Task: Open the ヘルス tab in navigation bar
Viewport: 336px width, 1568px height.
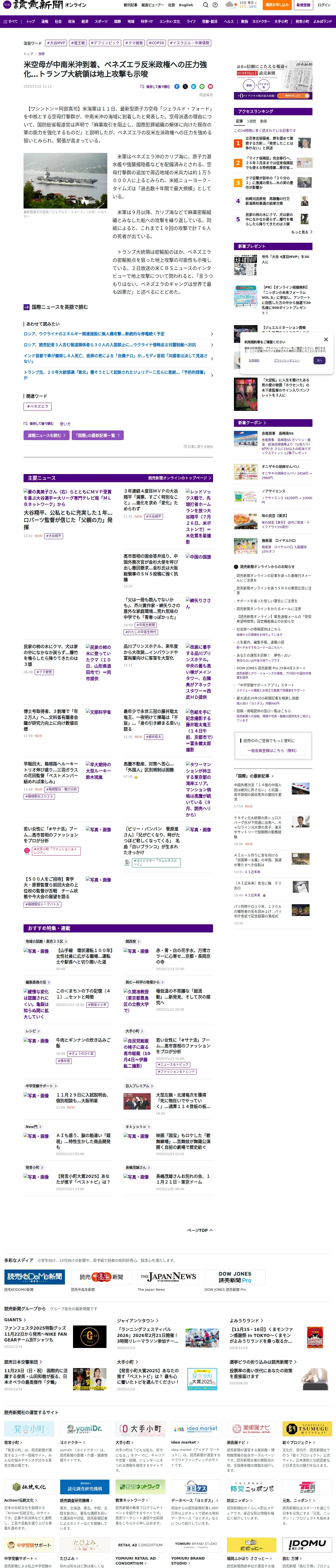Action: pos(229,21)
